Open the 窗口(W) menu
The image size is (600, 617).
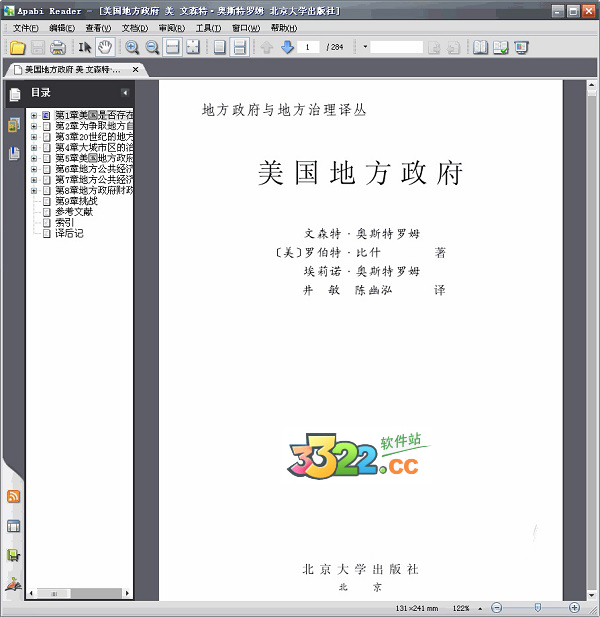coord(246,28)
